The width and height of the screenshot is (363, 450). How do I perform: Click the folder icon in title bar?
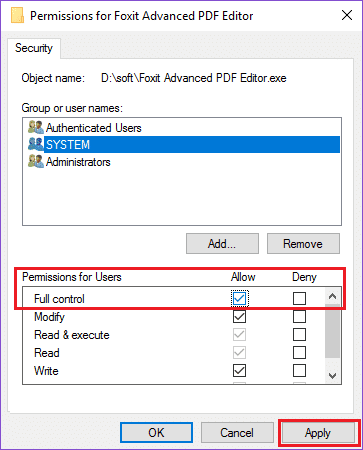[17, 15]
